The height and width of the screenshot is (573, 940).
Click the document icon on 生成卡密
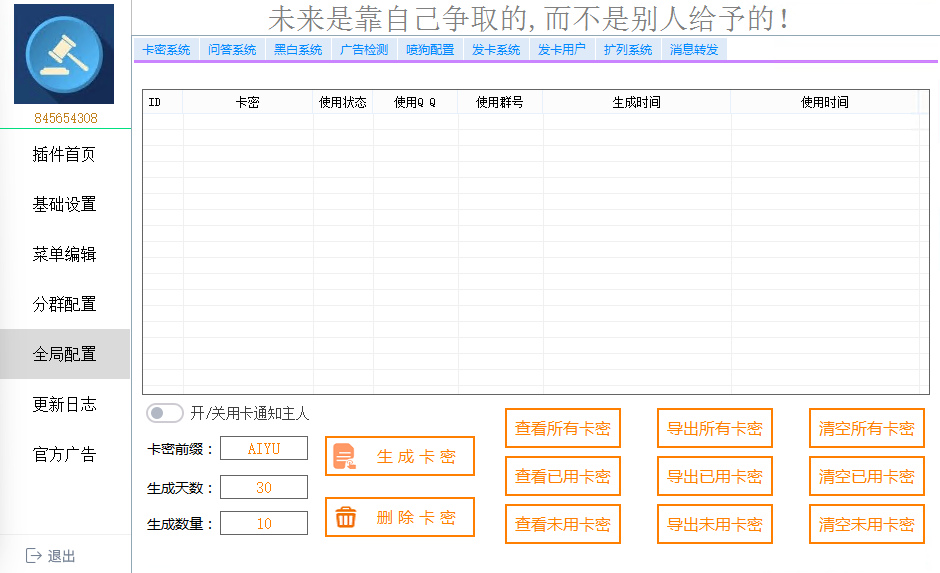point(345,456)
